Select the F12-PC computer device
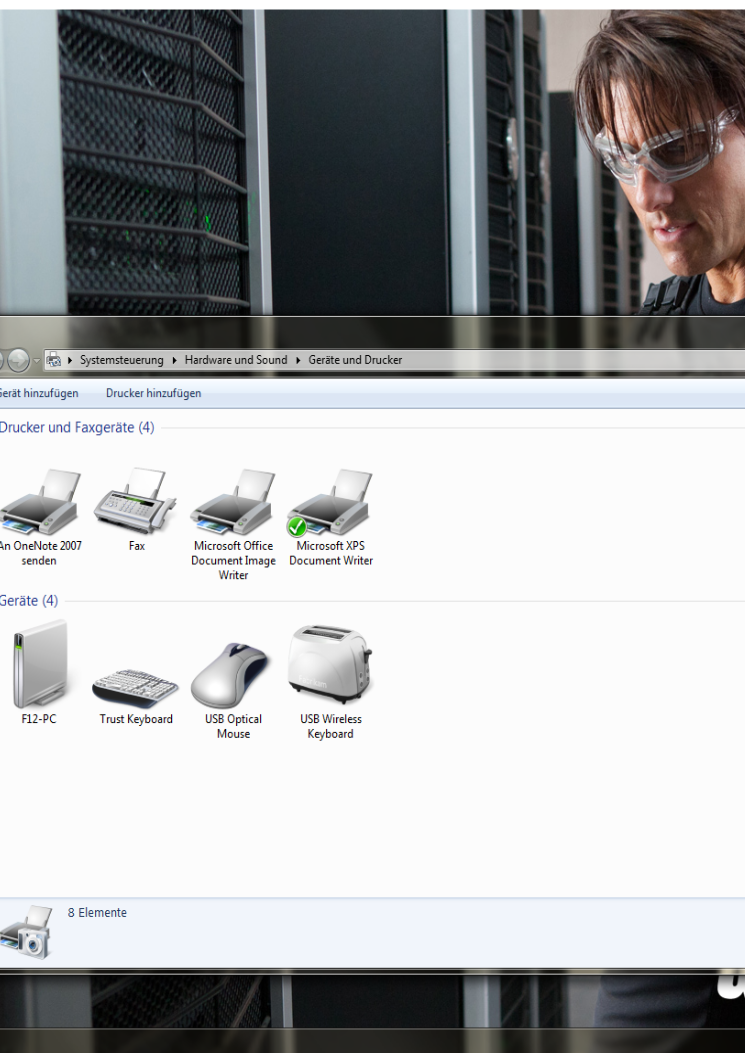The height and width of the screenshot is (1053, 745). point(39,666)
